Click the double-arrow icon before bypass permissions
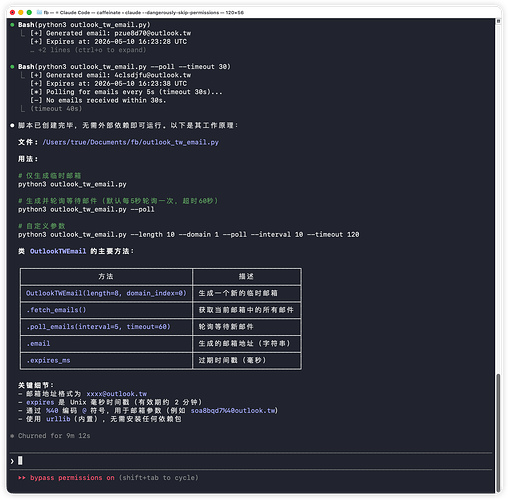This screenshot has height=500, width=508. pyautogui.click(x=22, y=478)
